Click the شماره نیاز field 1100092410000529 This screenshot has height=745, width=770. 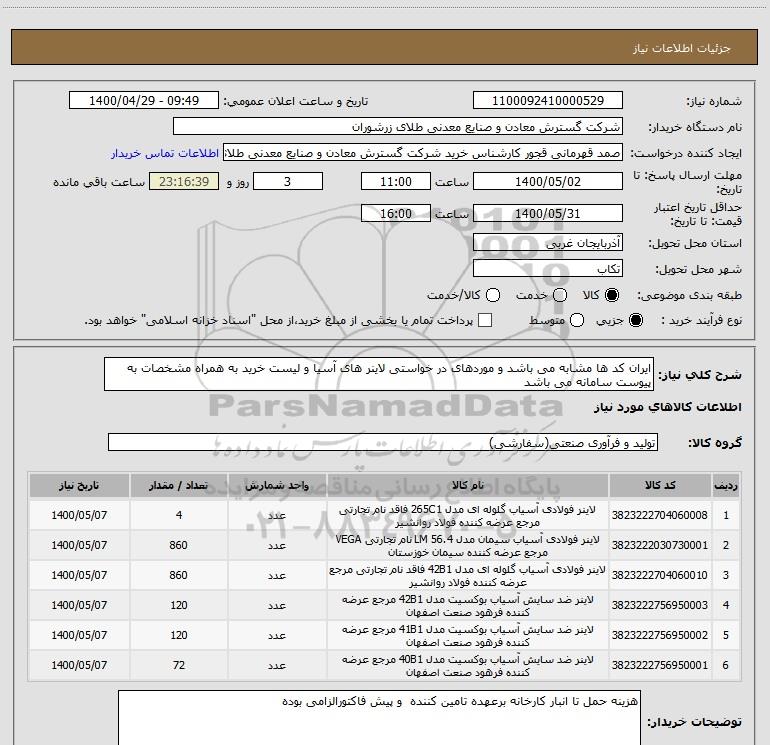[x=548, y=101]
